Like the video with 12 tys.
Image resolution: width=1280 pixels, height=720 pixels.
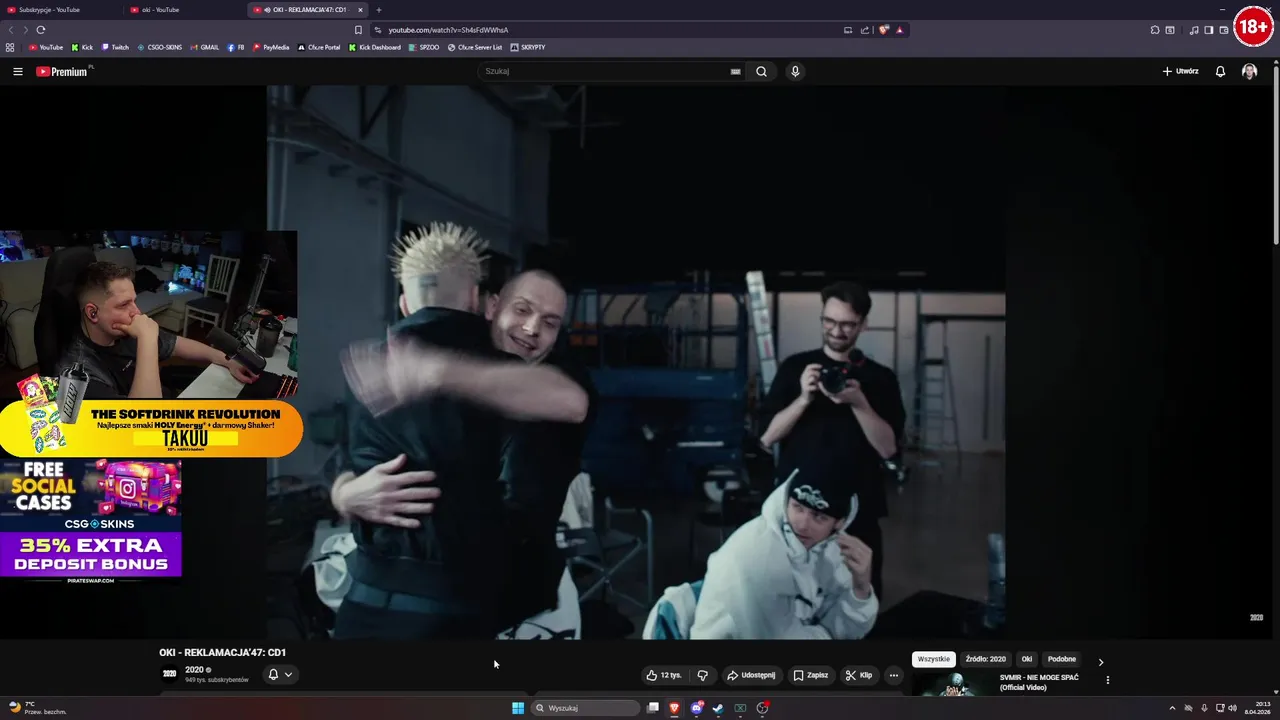click(663, 675)
